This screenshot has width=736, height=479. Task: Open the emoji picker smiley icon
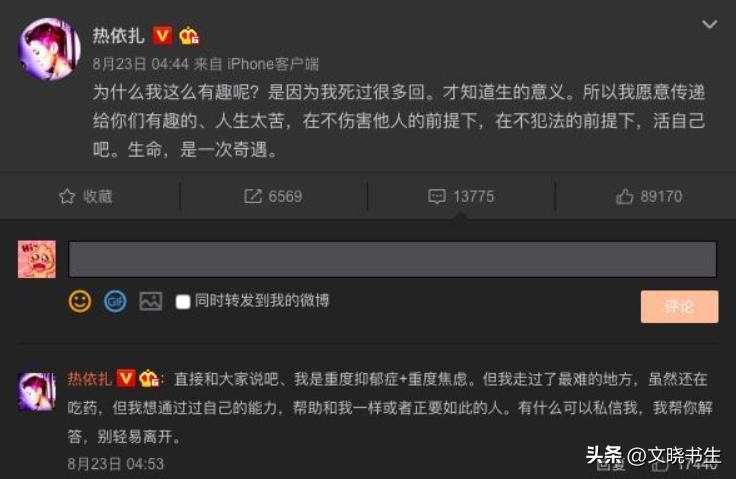(x=80, y=301)
